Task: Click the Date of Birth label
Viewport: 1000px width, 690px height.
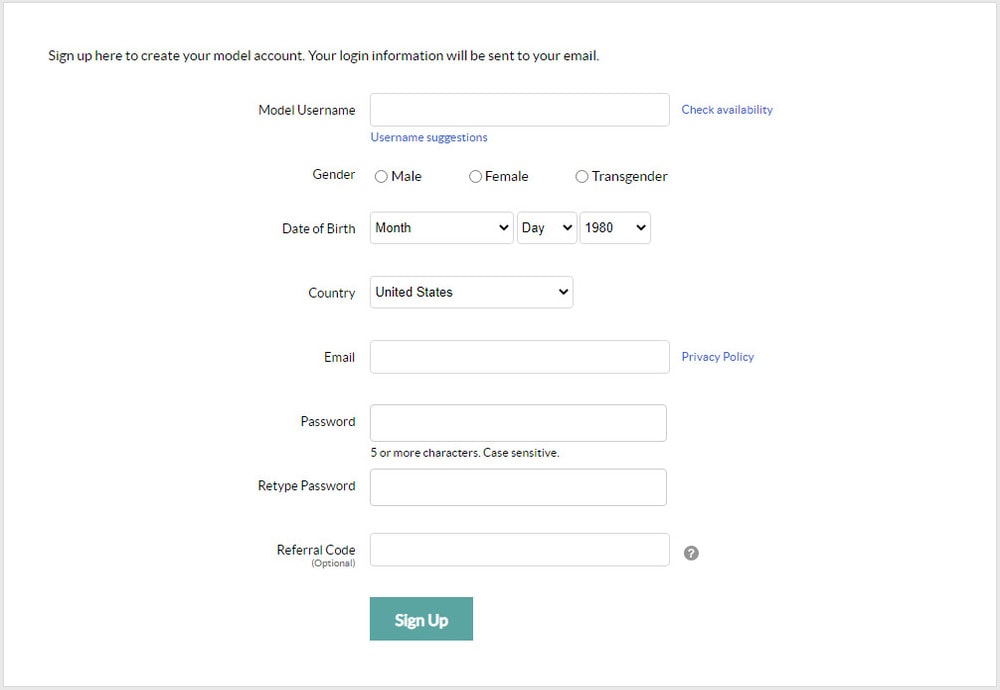Action: pos(318,229)
